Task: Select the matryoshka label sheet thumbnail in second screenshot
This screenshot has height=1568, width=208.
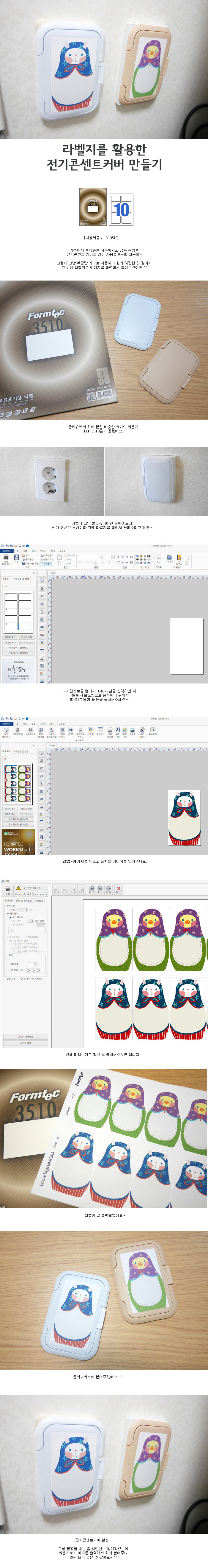Action: 18,784
